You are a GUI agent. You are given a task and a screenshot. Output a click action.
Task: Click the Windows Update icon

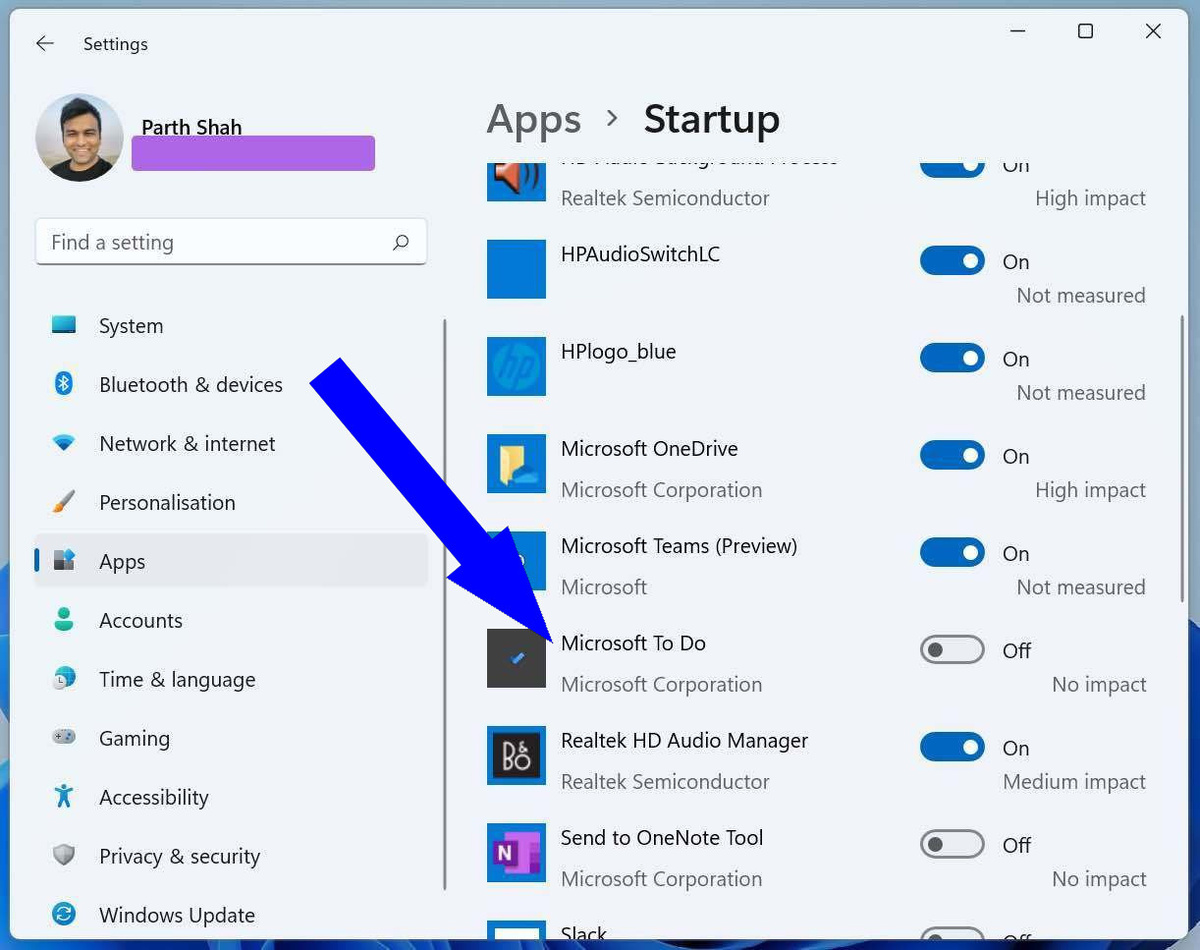point(63,914)
